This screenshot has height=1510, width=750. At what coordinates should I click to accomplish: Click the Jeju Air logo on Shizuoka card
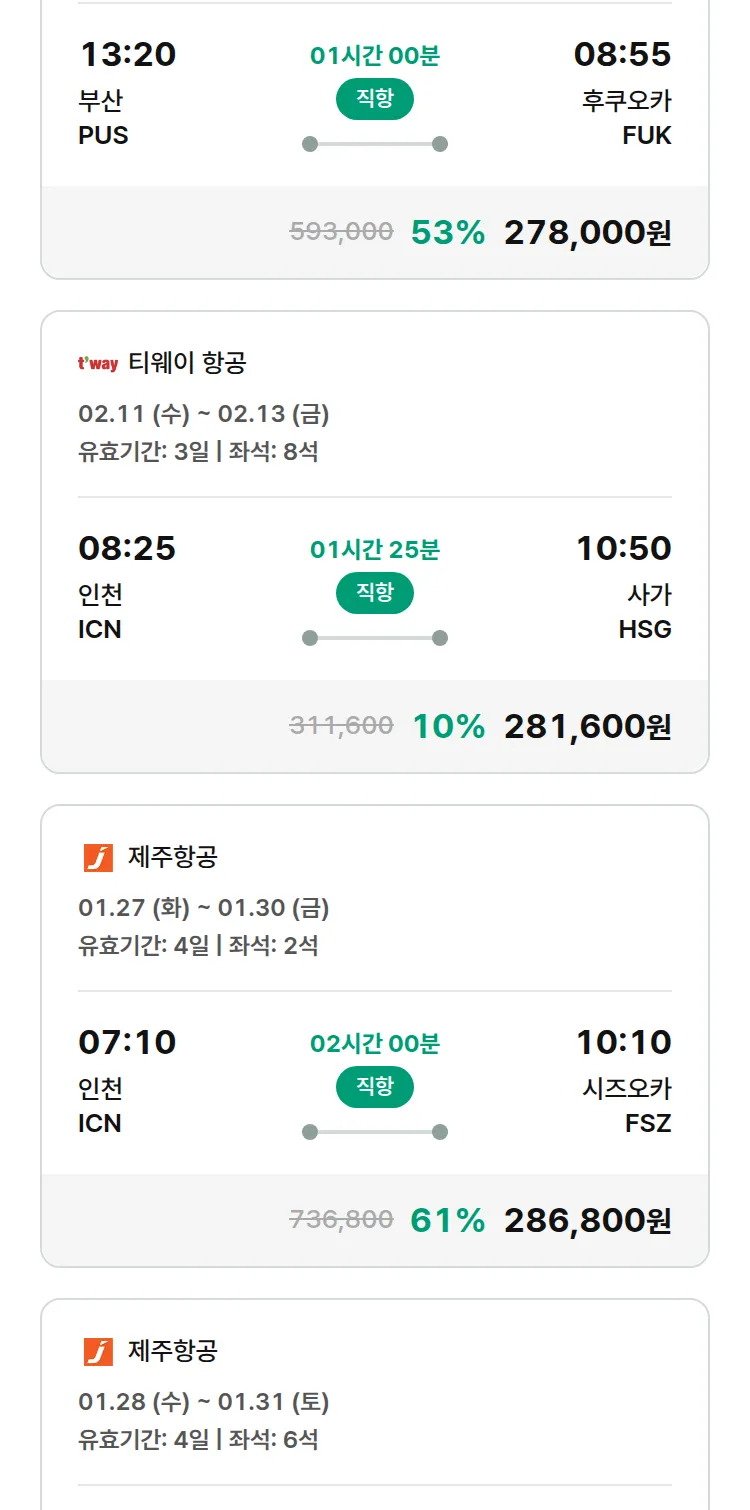[98, 858]
